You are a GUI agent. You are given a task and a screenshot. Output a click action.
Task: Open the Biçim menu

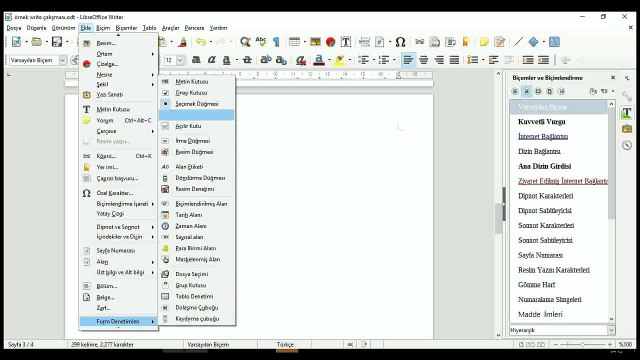click(103, 28)
